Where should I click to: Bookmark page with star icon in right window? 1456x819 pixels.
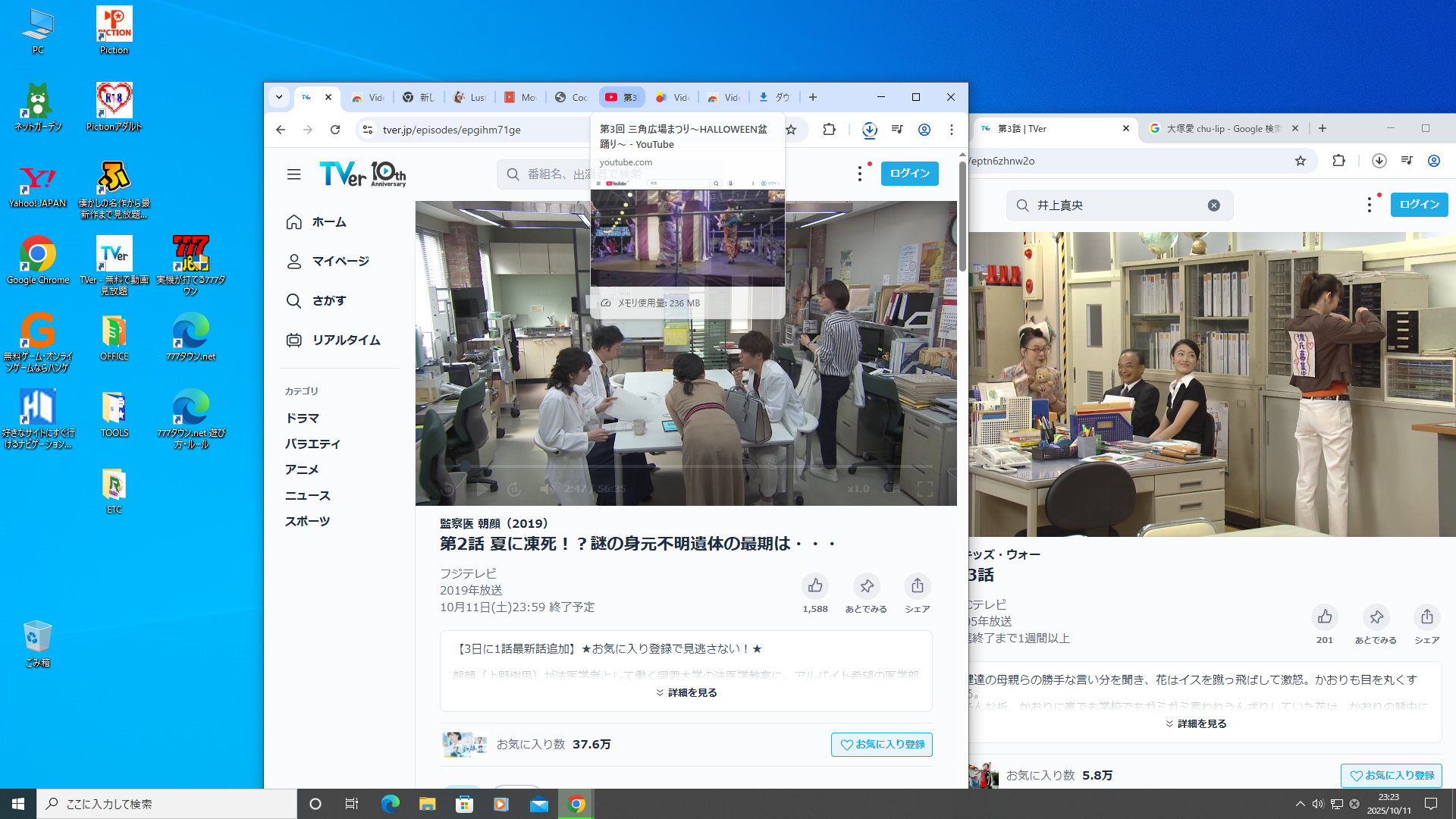(x=1301, y=161)
